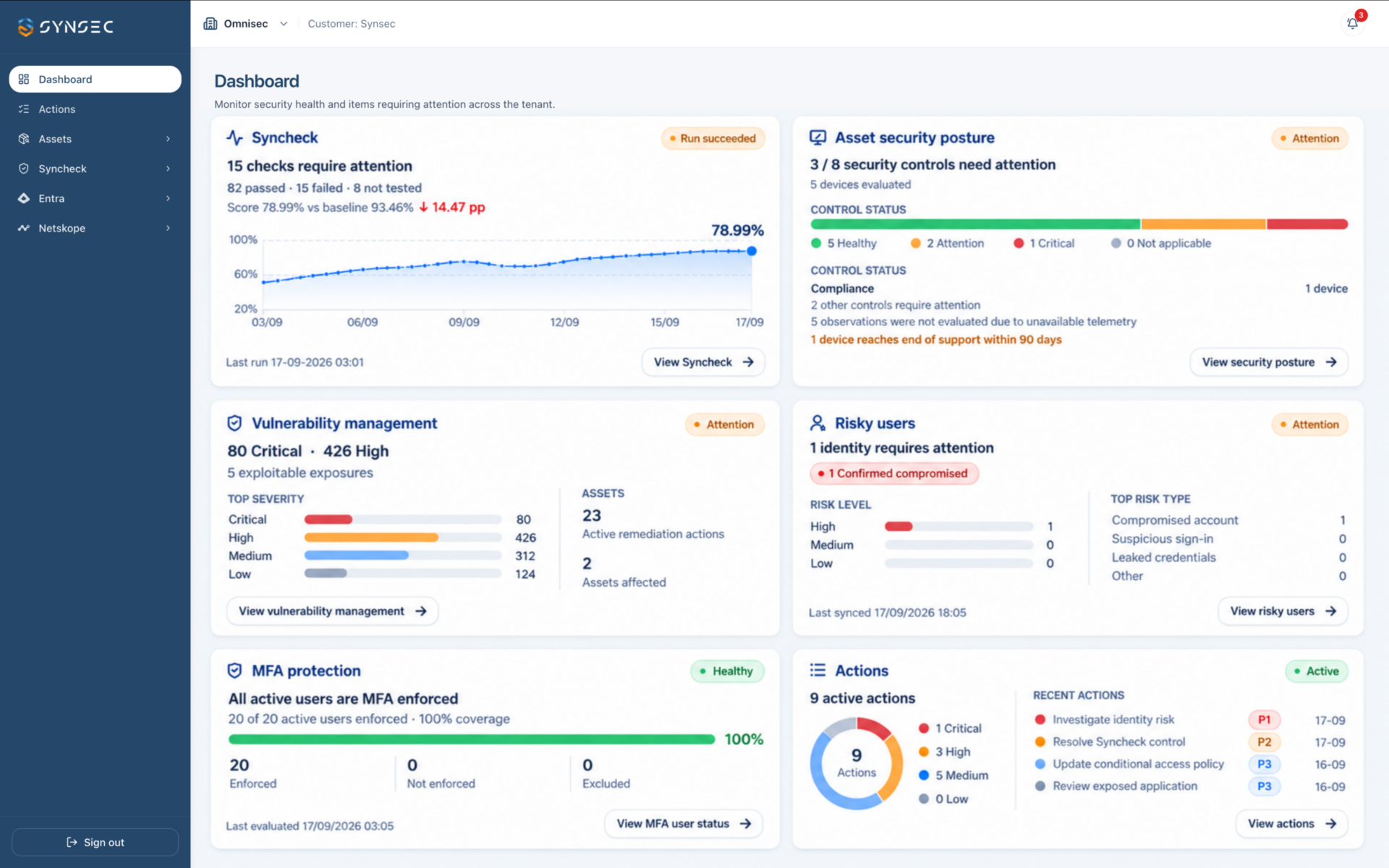
Task: Expand the Syncheck sidebar chevron
Action: tap(168, 169)
